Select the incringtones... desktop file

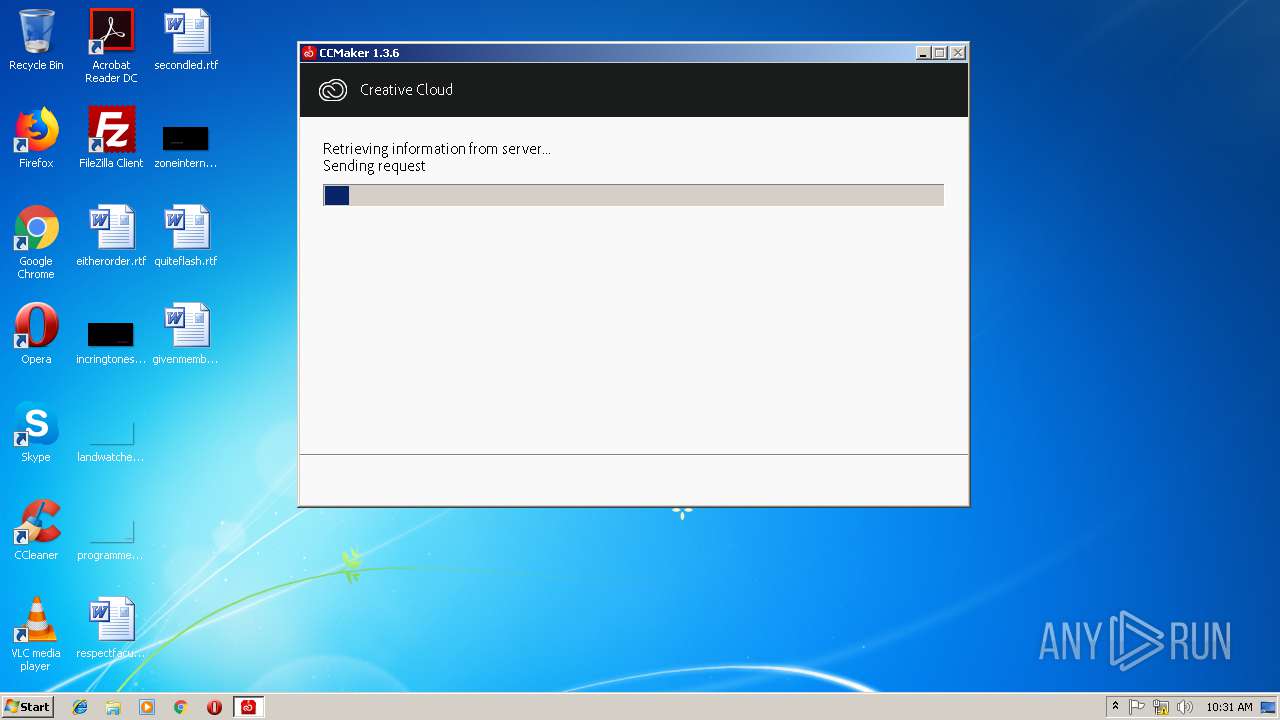[111, 342]
